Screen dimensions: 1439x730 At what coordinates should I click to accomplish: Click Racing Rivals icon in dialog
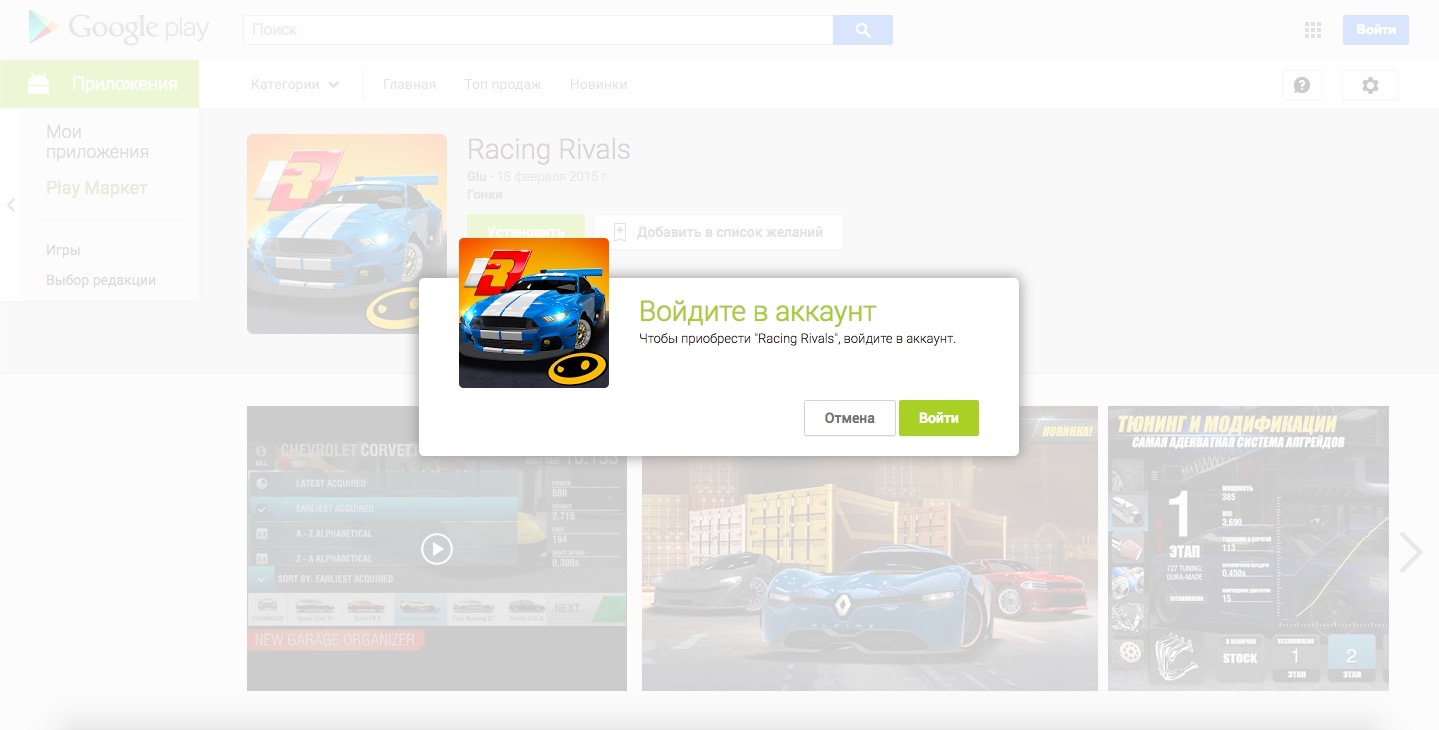coord(534,313)
